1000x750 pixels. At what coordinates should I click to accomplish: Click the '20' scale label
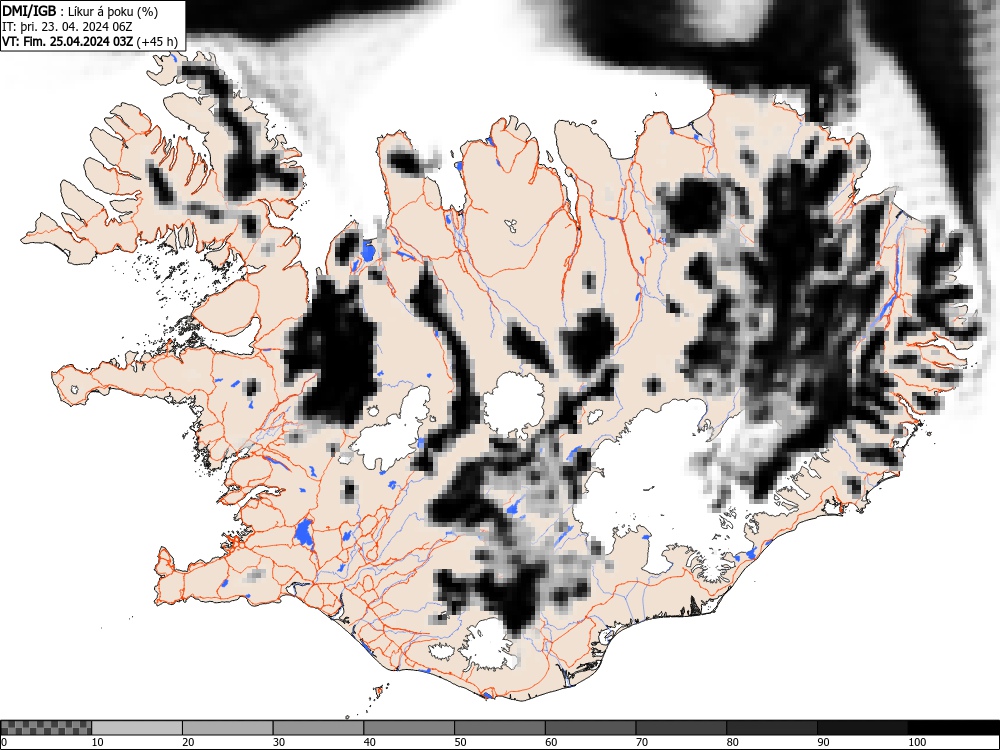point(188,742)
